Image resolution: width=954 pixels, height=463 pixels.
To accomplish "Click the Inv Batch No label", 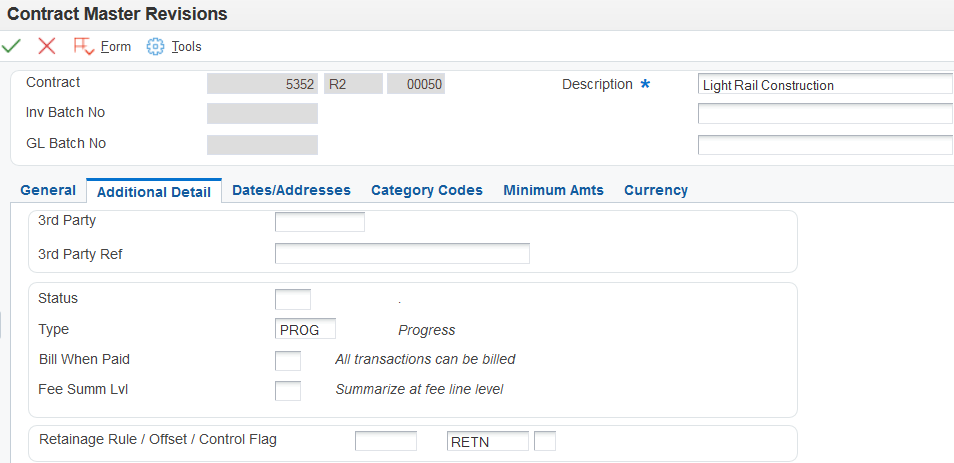I will 66,113.
